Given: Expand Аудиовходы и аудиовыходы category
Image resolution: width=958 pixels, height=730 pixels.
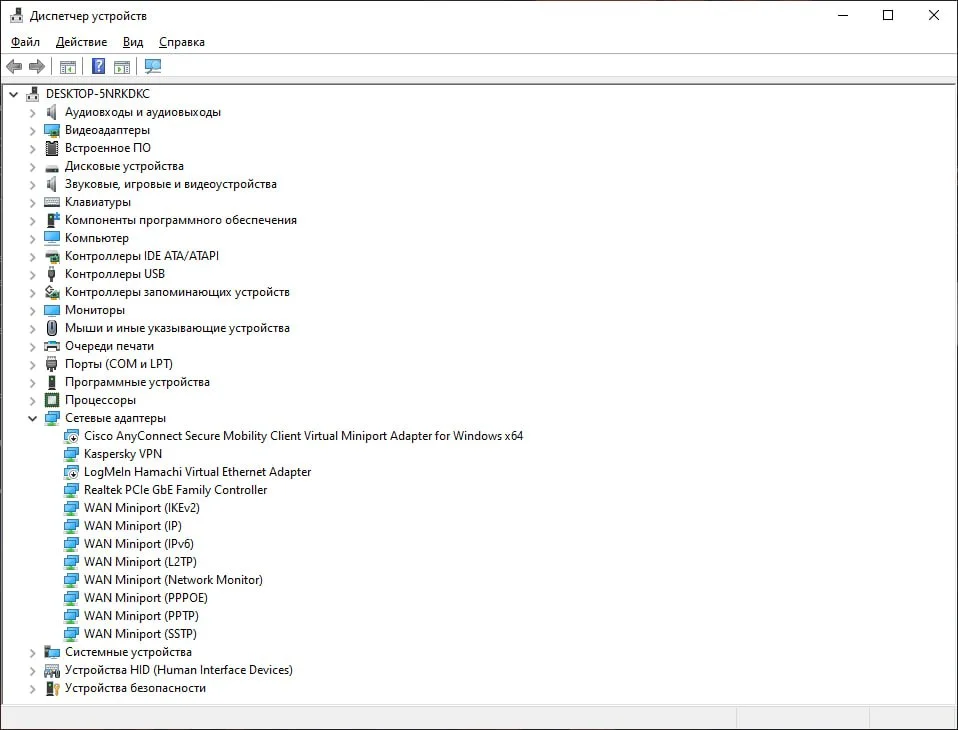Looking at the screenshot, I should (32, 113).
